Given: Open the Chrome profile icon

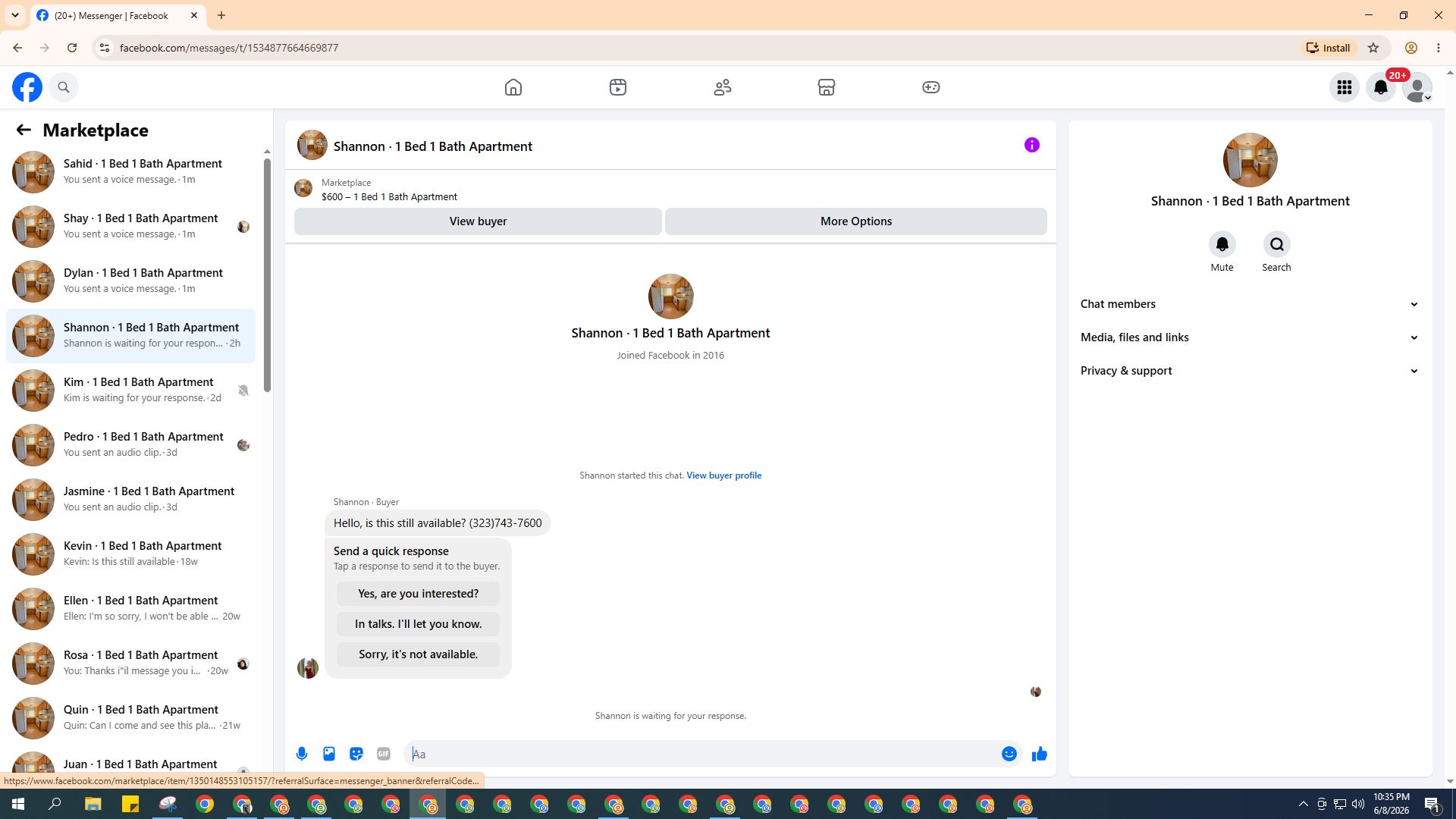Looking at the screenshot, I should tap(1411, 48).
